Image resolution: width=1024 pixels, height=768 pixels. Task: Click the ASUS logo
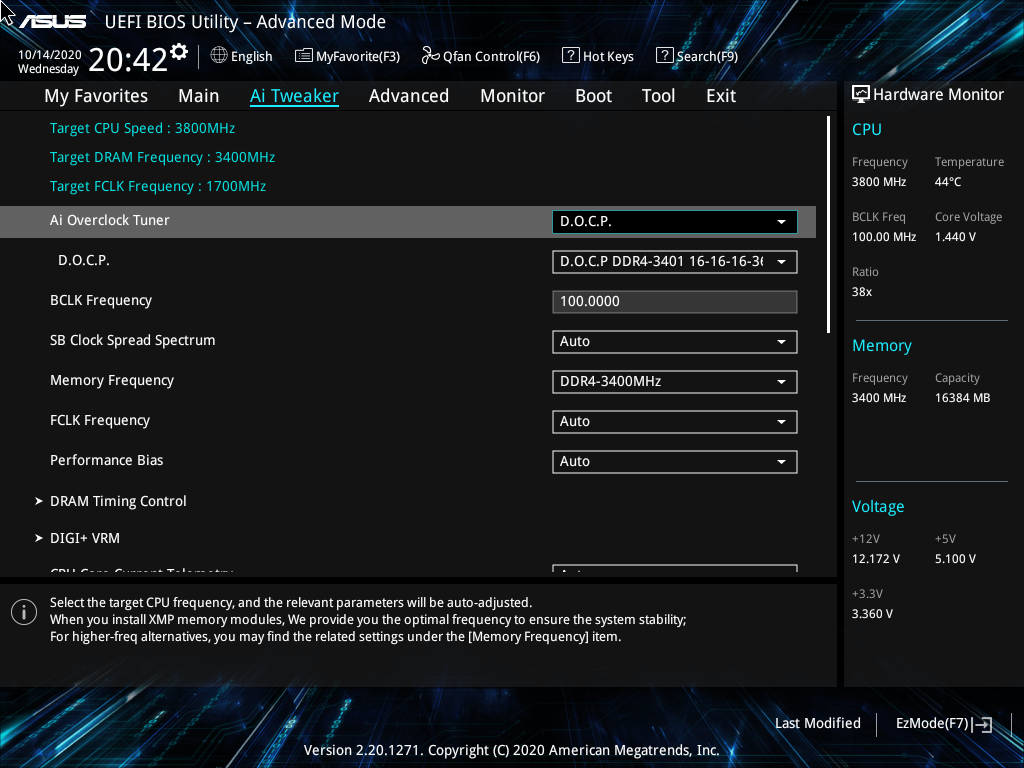(x=53, y=22)
